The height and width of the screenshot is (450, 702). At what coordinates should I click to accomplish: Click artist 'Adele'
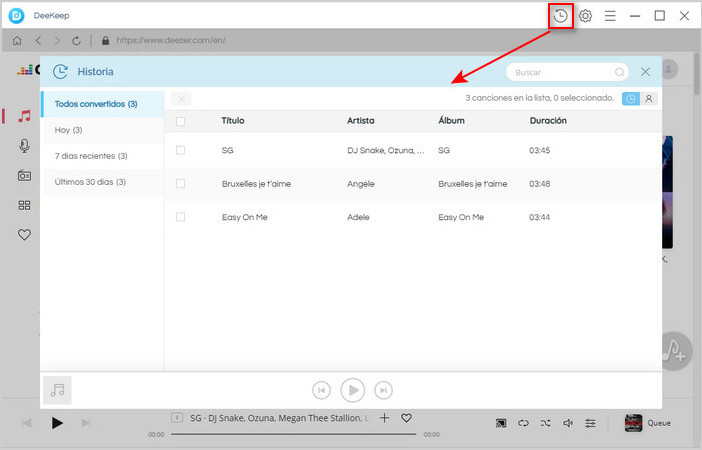pos(358,217)
